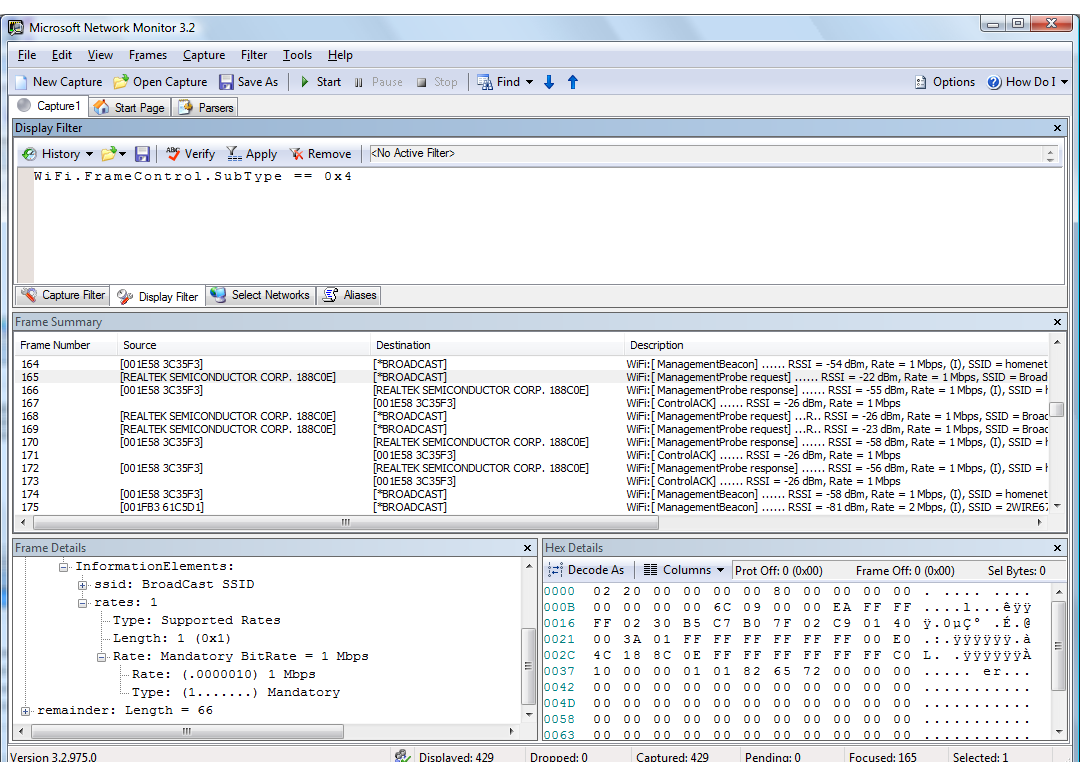1080x762 pixels.
Task: Open the load filter dropdown arrow
Action: (x=123, y=154)
